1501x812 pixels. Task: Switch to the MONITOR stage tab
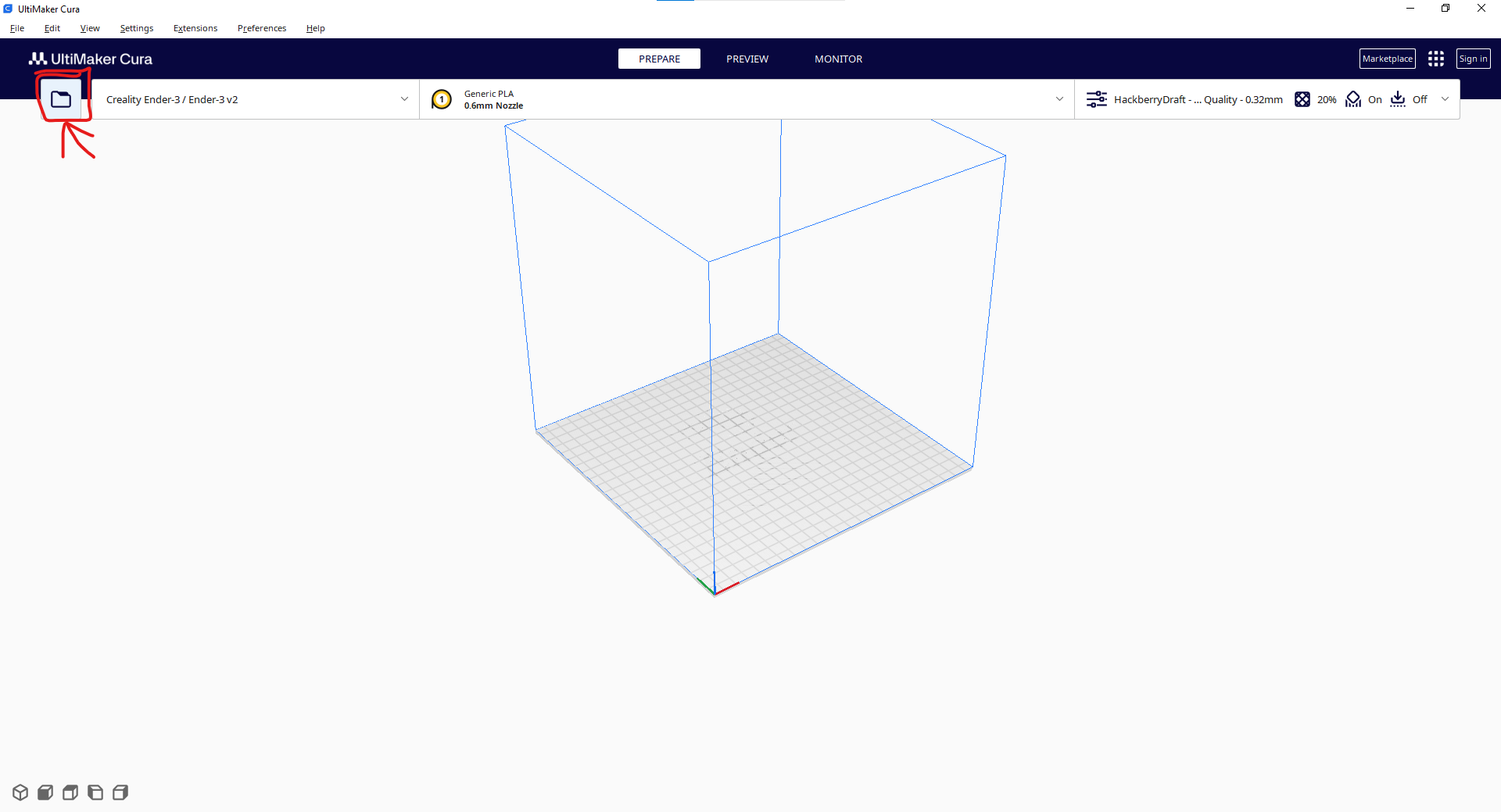pos(839,59)
